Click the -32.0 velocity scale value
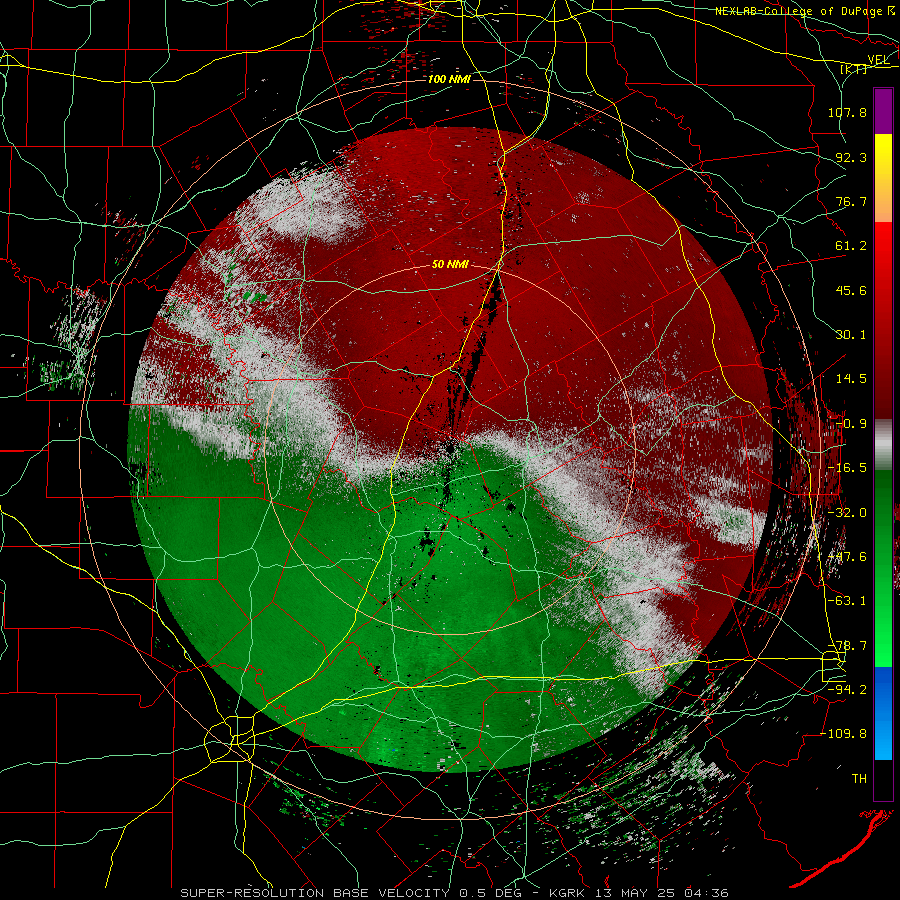This screenshot has width=900, height=900. (x=847, y=513)
